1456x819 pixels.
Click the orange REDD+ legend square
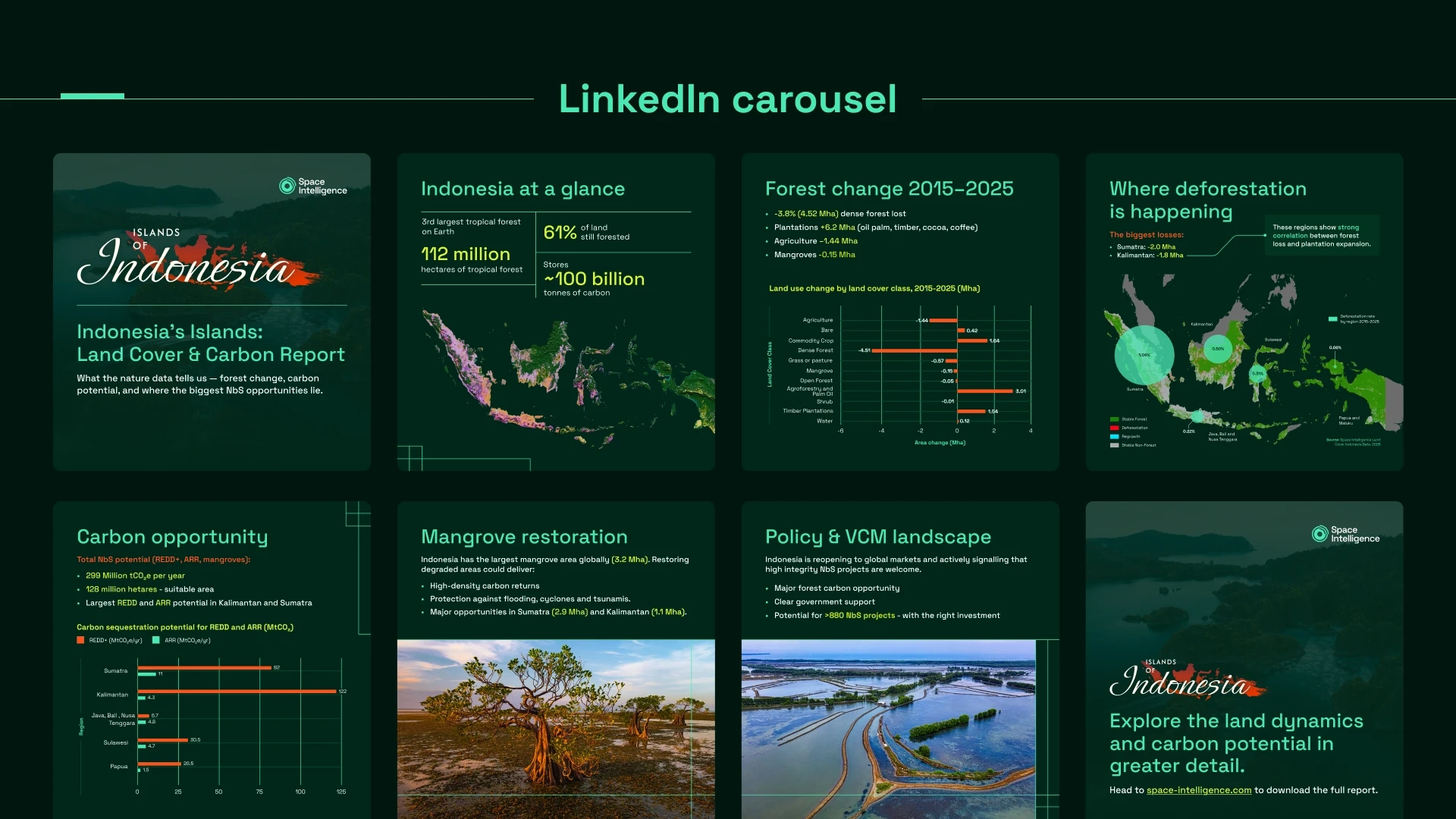tap(80, 640)
